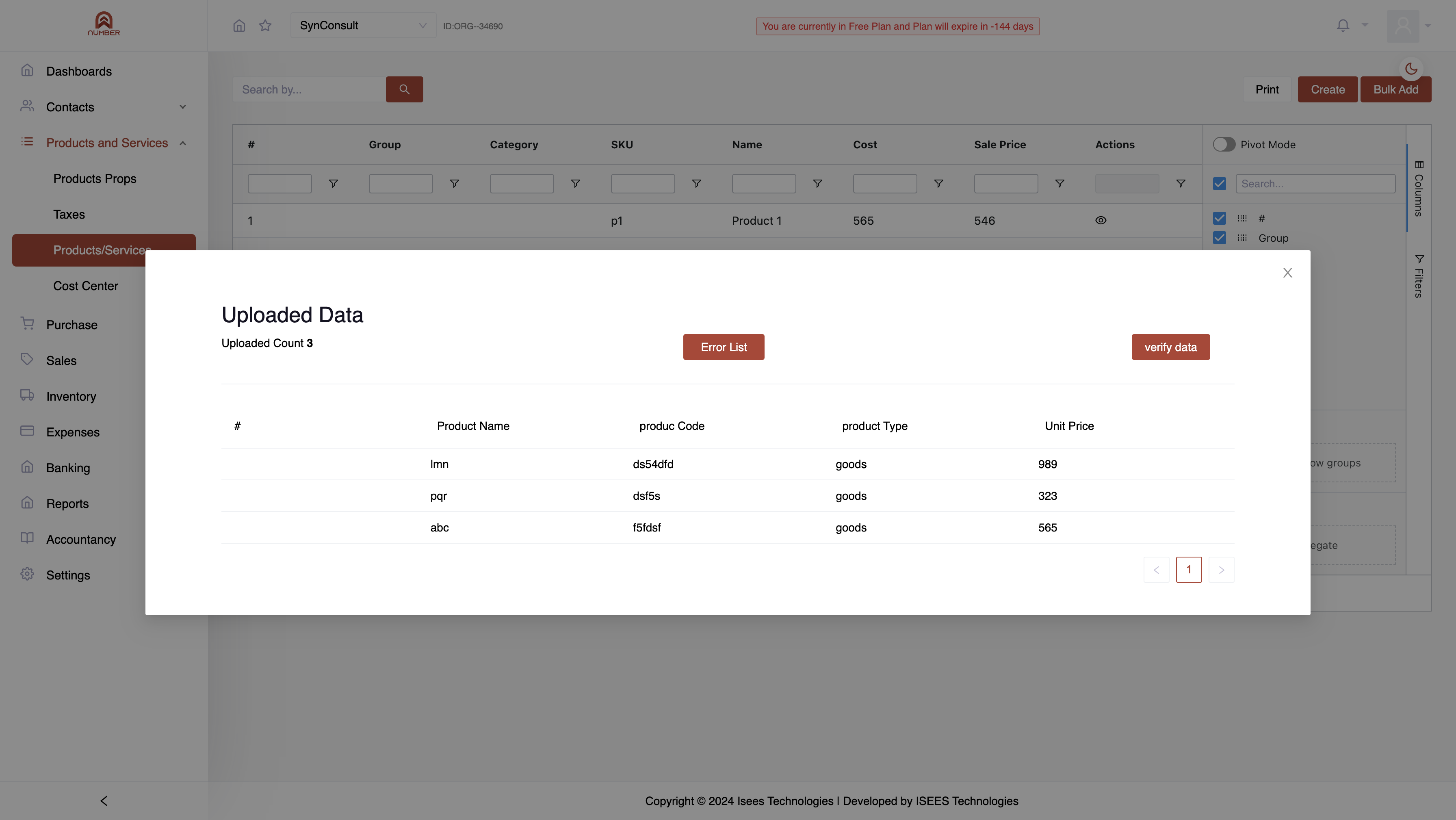Open Products Props menu item

pos(95,179)
